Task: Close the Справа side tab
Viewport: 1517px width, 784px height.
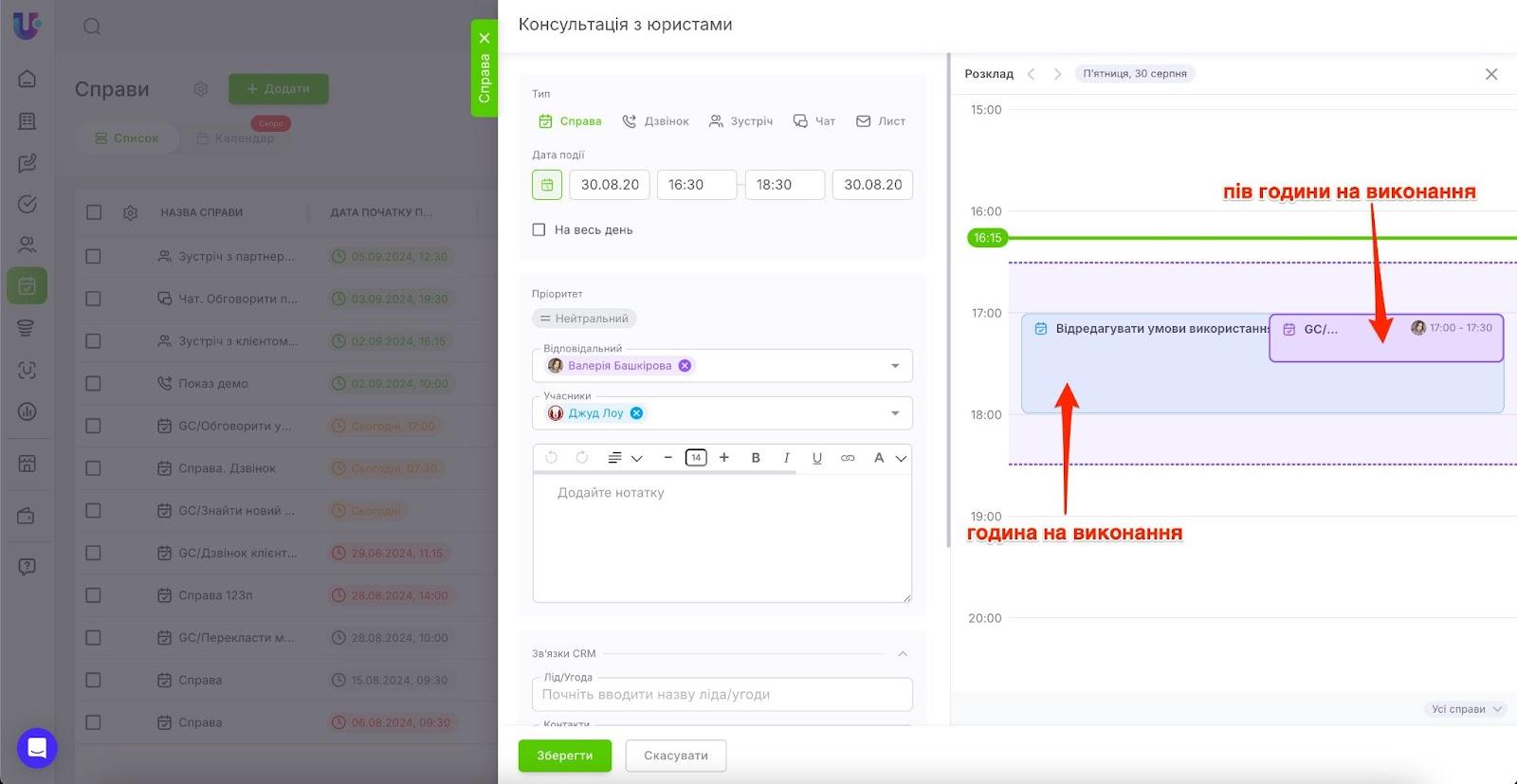Action: [x=484, y=38]
